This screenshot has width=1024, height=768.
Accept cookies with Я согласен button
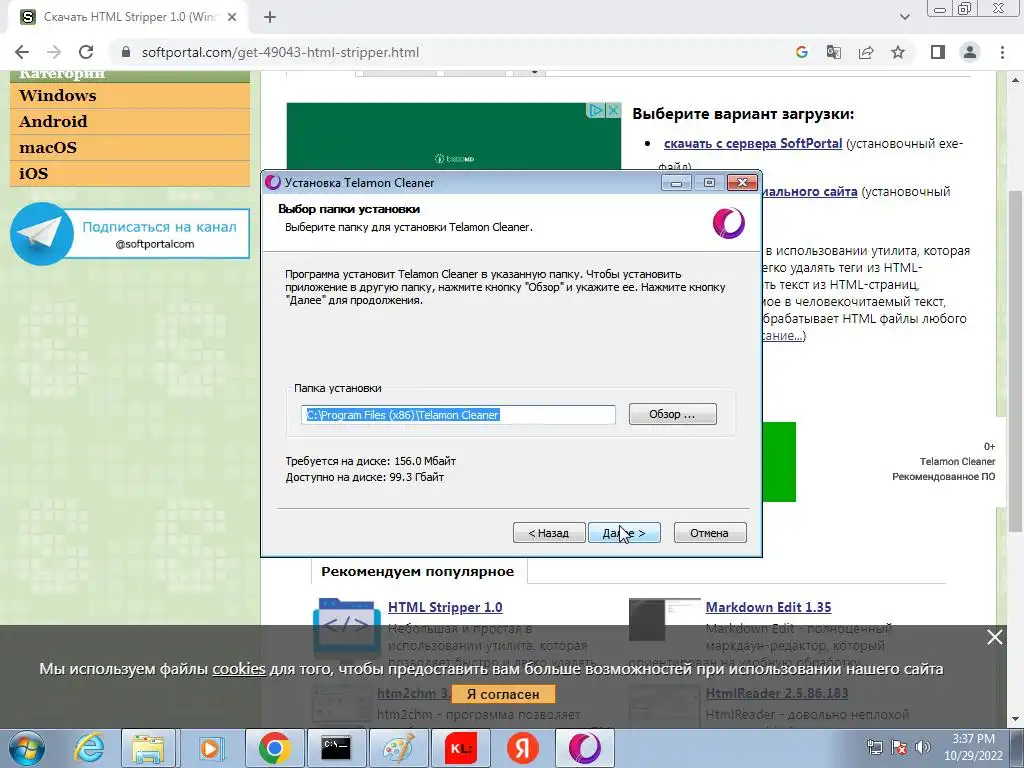pyautogui.click(x=503, y=694)
